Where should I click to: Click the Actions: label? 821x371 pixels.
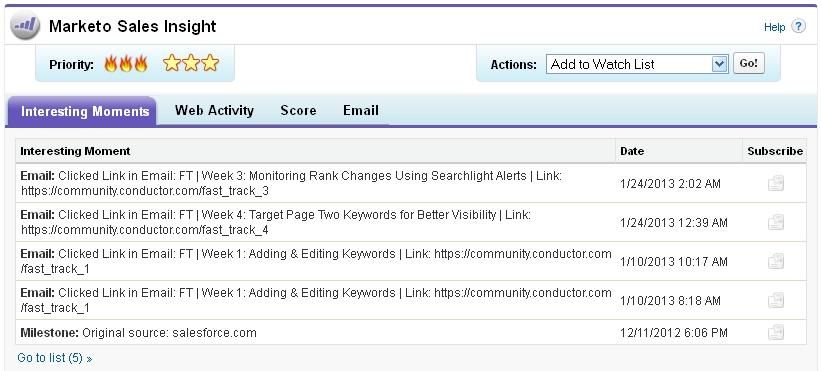(514, 65)
